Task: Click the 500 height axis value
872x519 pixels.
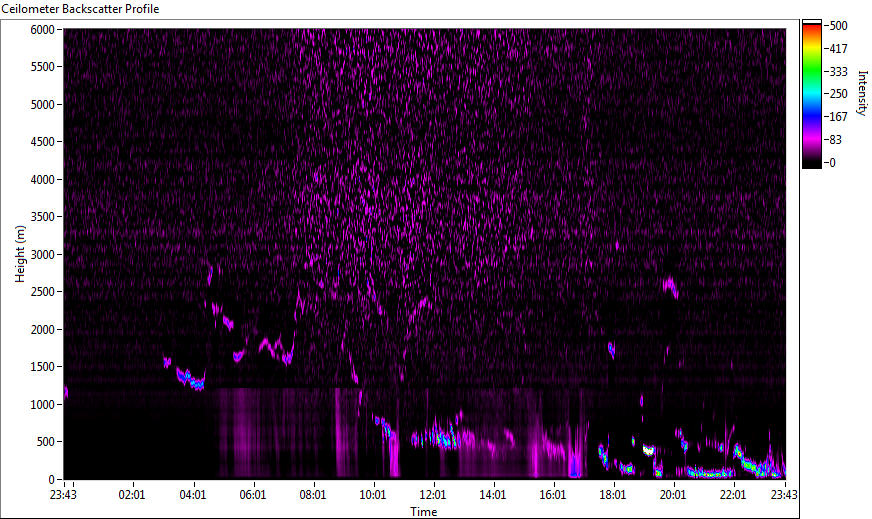Action: coord(46,442)
